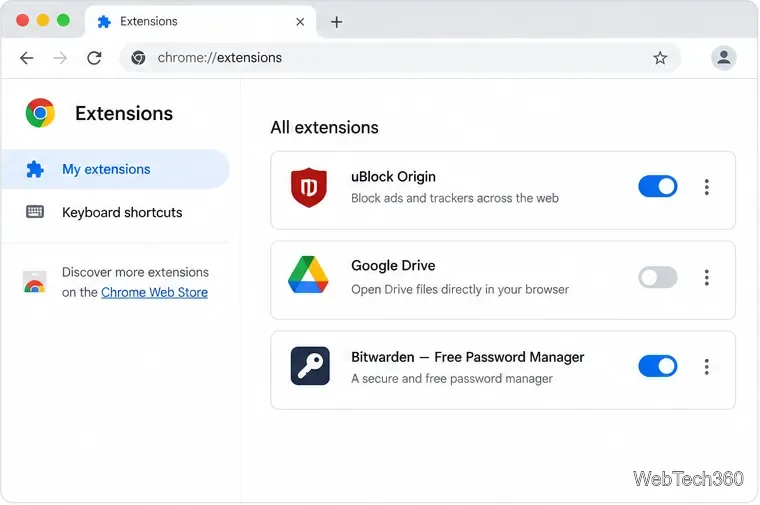Click the keyboard icon in the sidebar
Image resolution: width=760 pixels, height=505 pixels.
[35, 212]
